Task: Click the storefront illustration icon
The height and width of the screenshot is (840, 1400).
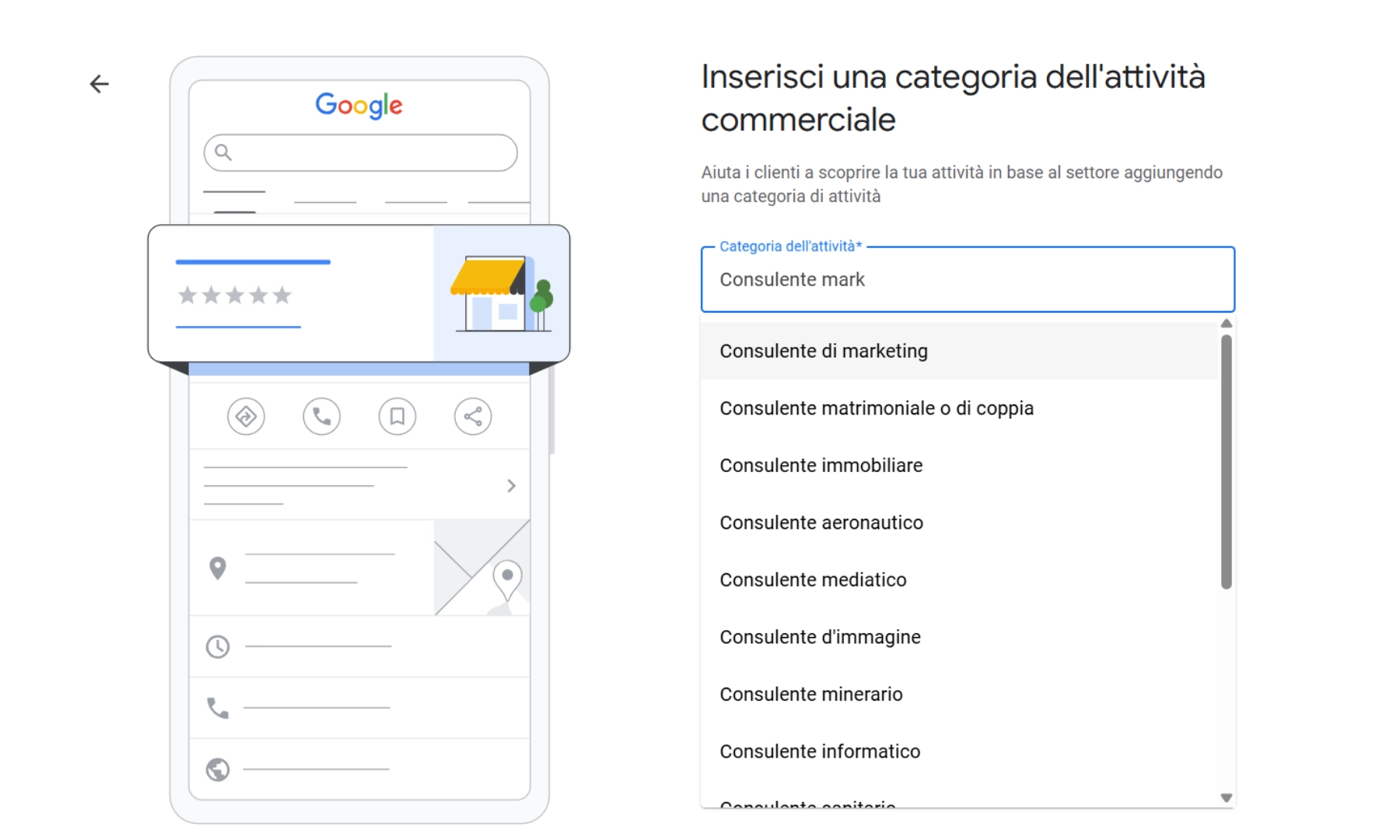Action: 502,294
